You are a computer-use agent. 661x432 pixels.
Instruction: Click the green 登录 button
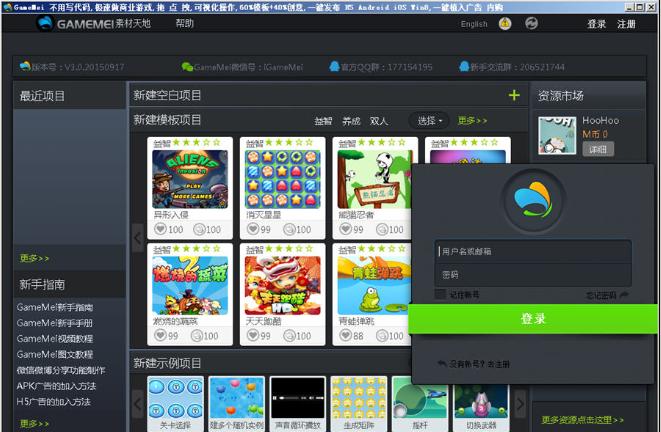[x=533, y=318]
